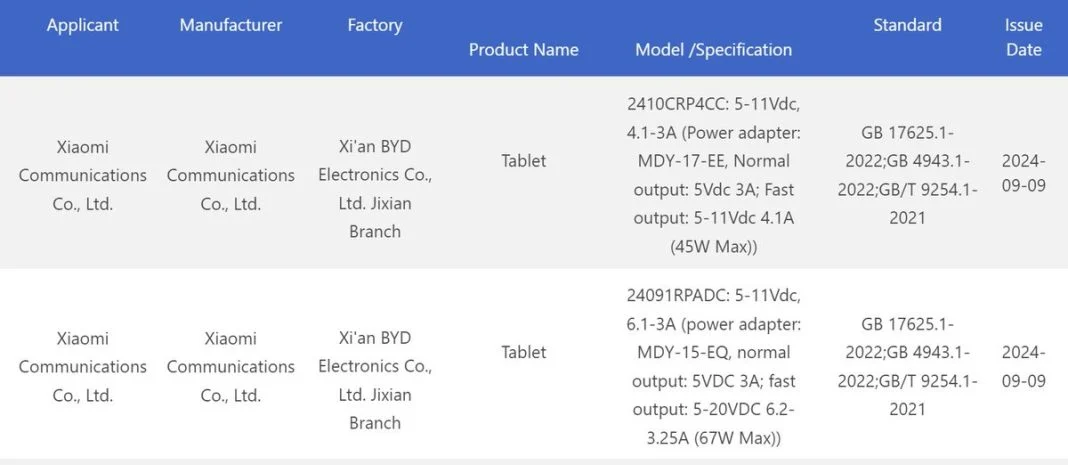The width and height of the screenshot is (1068, 465).
Task: Select first row manufacturer Xiaomi cell
Action: (231, 176)
